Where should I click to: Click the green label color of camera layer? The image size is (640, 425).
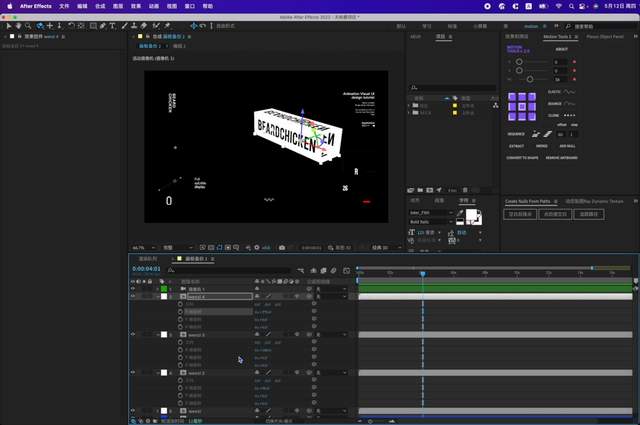(164, 289)
